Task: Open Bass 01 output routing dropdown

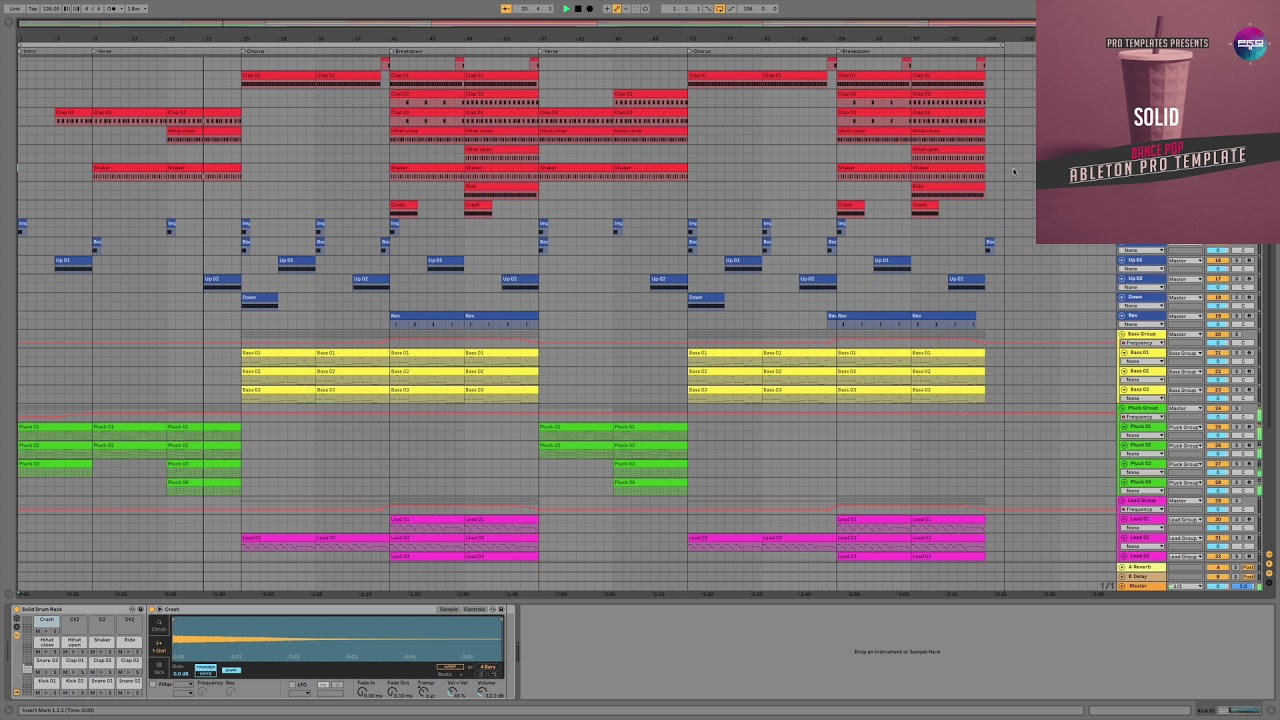Action: pos(1185,353)
